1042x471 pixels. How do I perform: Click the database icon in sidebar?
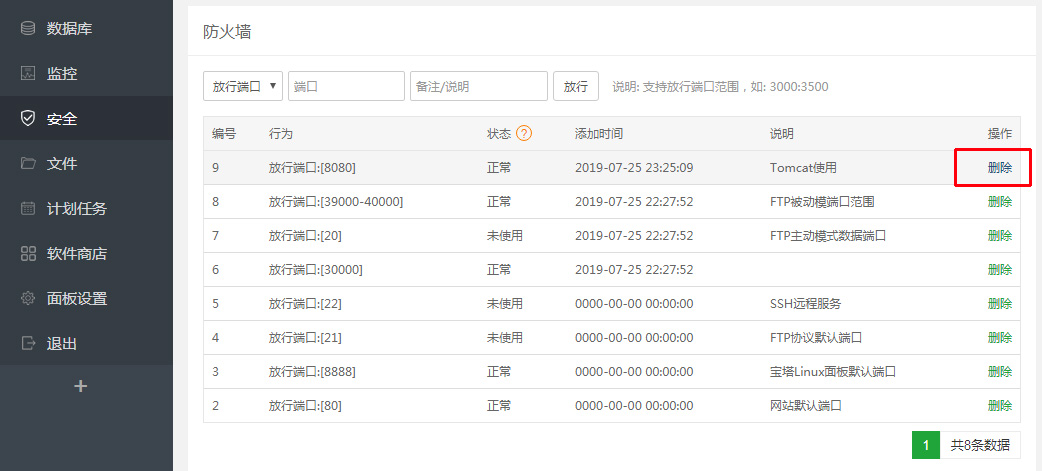coord(28,28)
